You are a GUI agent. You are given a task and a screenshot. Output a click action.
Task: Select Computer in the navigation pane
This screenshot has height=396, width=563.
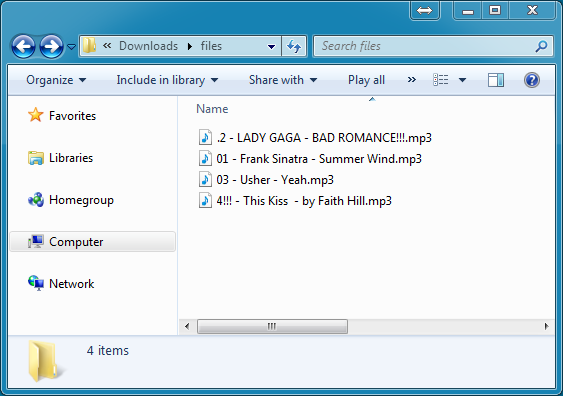(93, 242)
